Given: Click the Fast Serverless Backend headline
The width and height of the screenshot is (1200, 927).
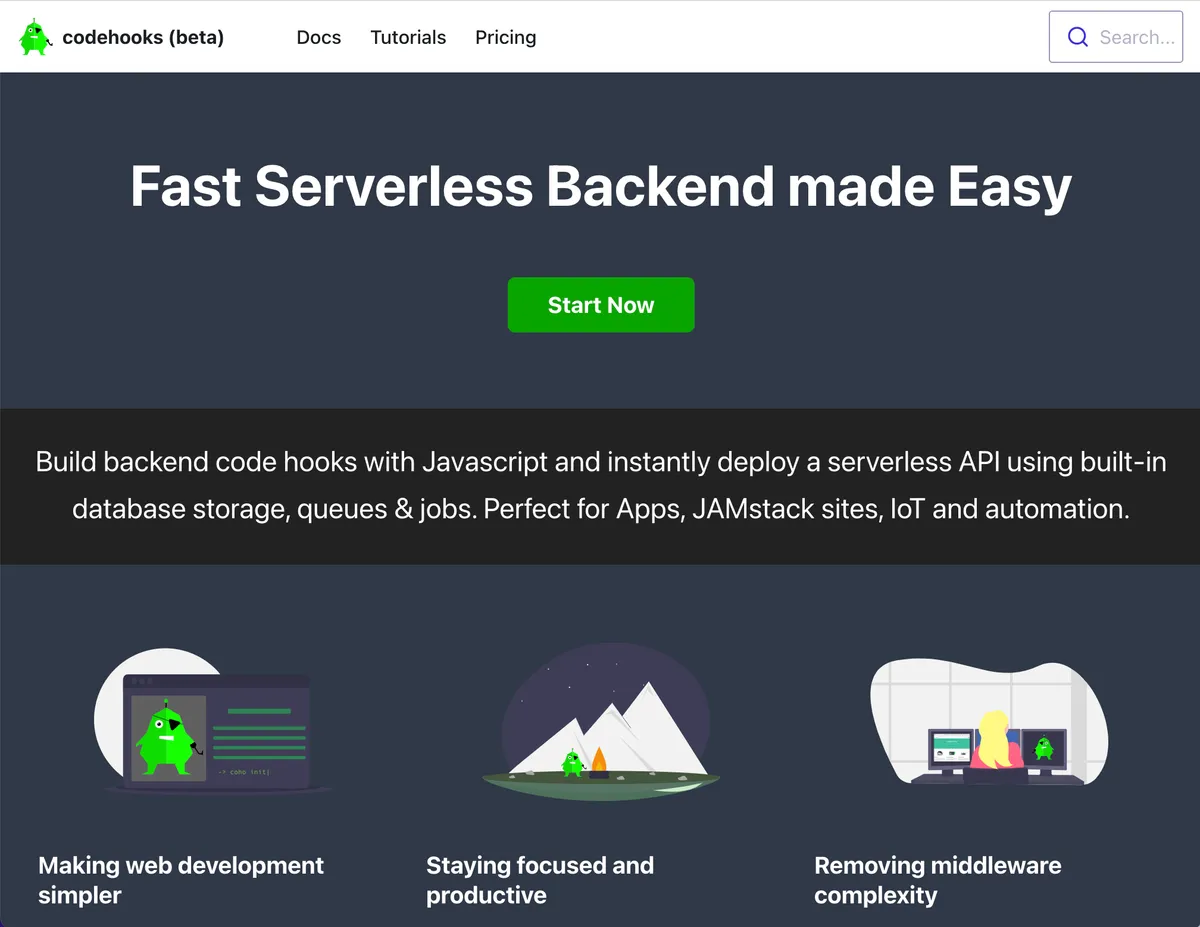Looking at the screenshot, I should (x=600, y=187).
